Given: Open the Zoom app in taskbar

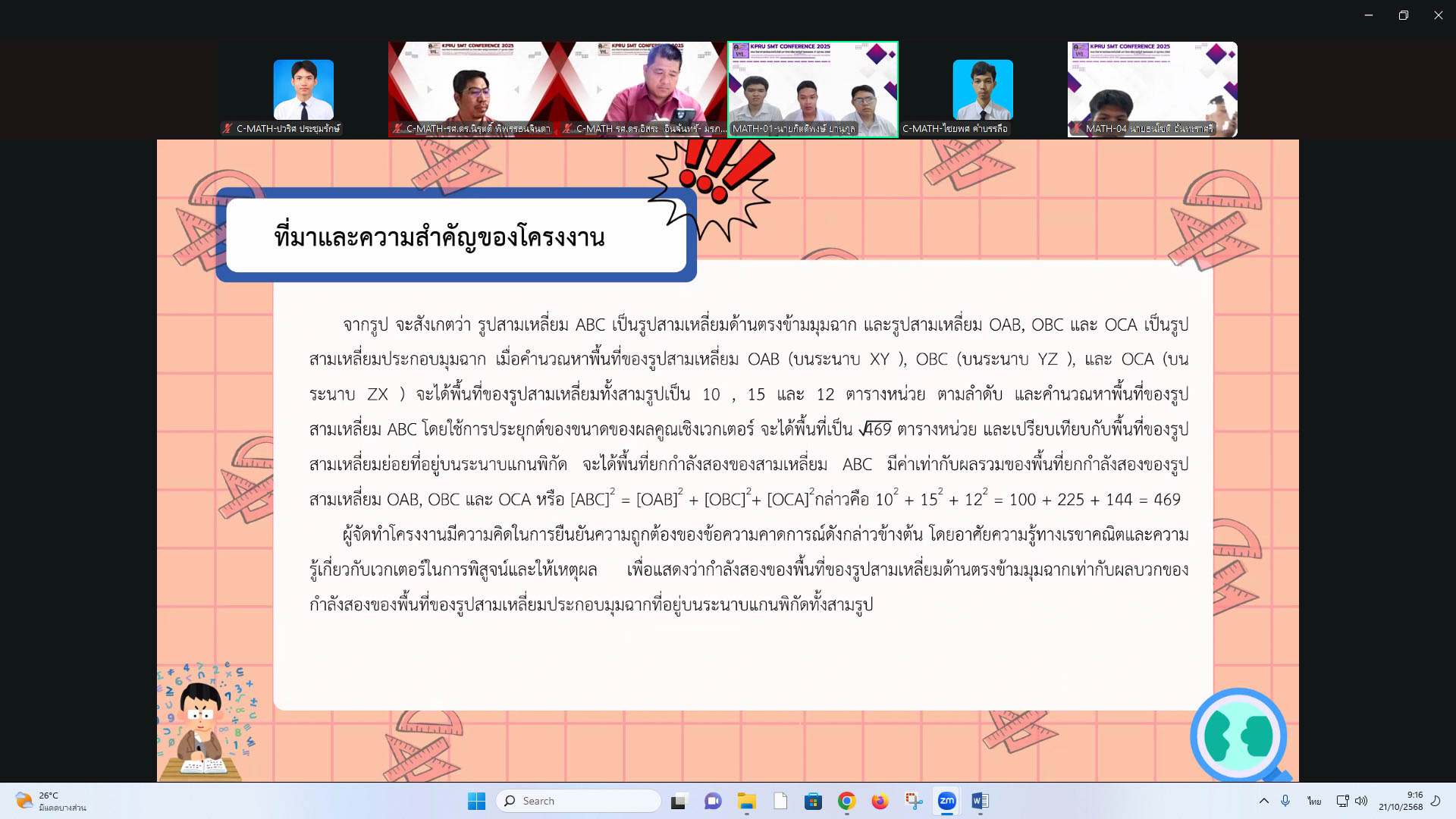Looking at the screenshot, I should click(946, 801).
